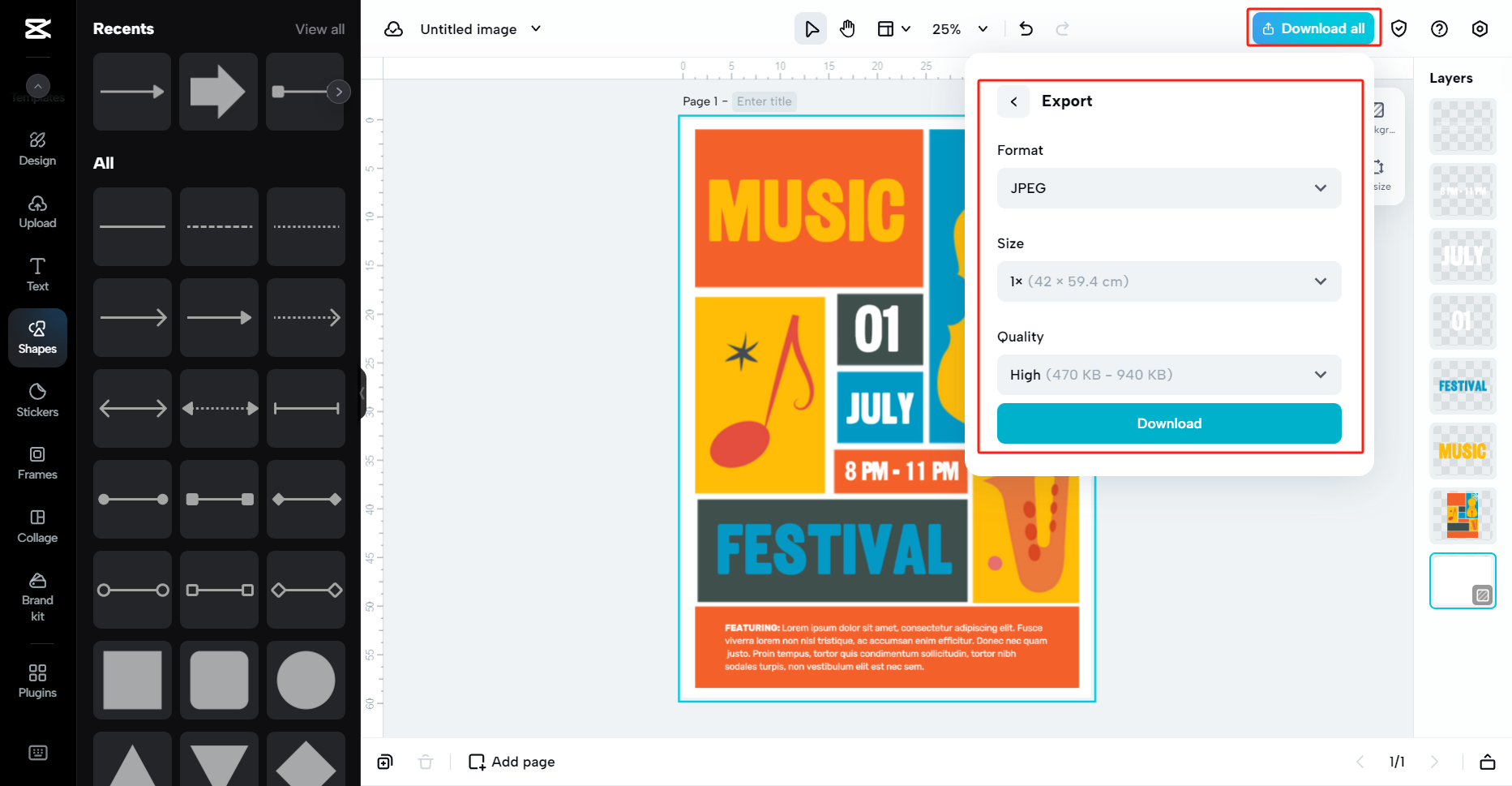Select the white background layer thumbnail

click(1463, 581)
